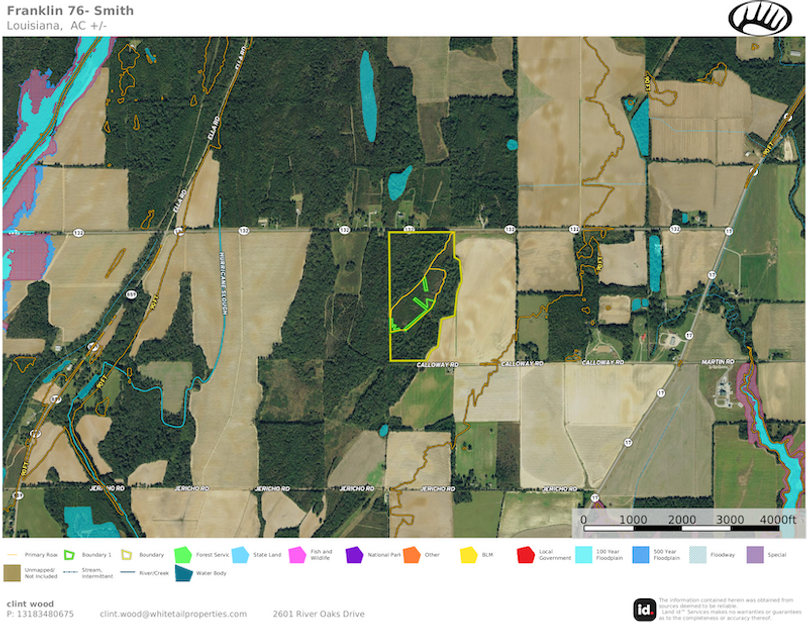Click the yellow Boundary legend icon
Viewport: 808px width, 624px height.
coord(127,552)
